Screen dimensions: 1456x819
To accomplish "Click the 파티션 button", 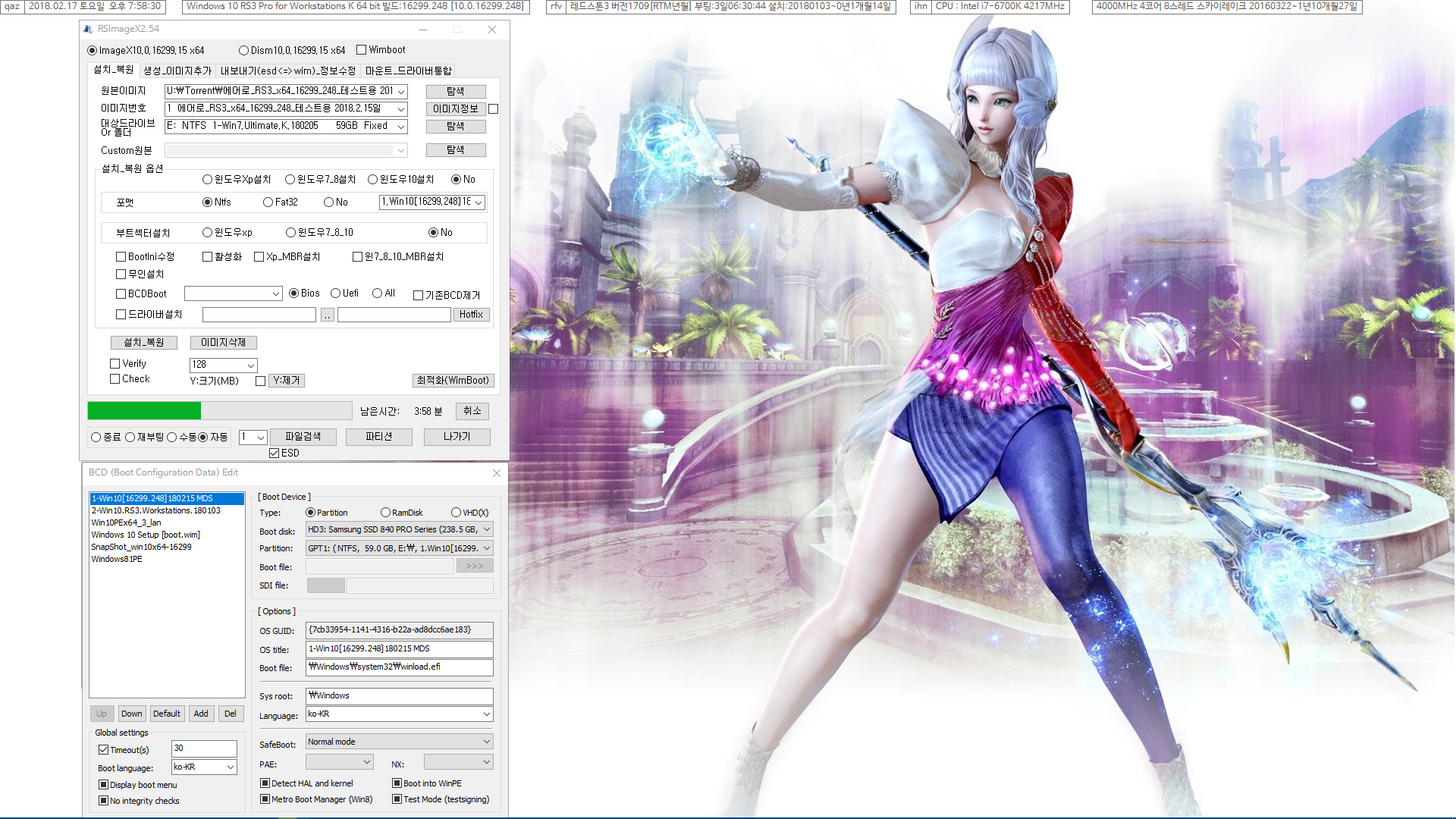I will click(x=379, y=437).
